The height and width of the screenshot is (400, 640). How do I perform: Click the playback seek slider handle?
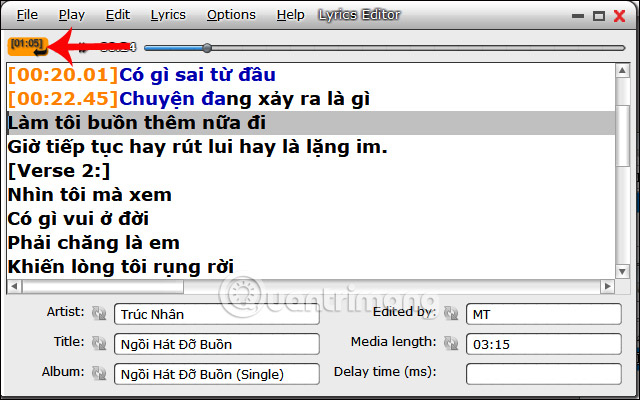pyautogui.click(x=207, y=48)
